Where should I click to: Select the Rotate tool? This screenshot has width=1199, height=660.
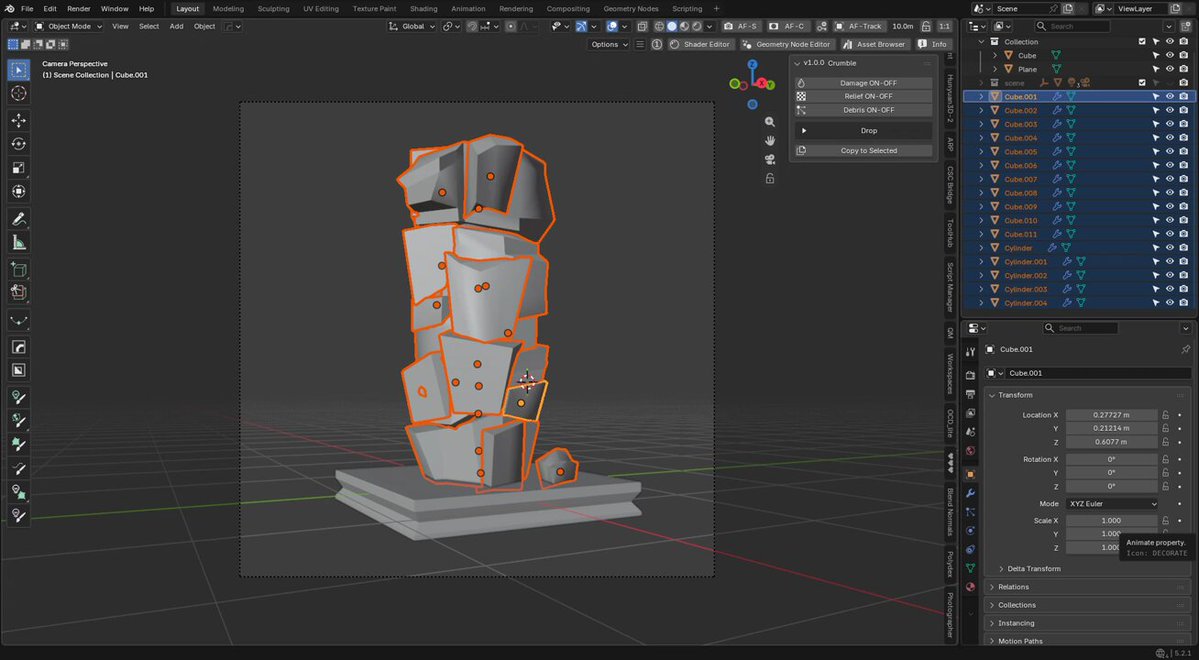(x=19, y=144)
